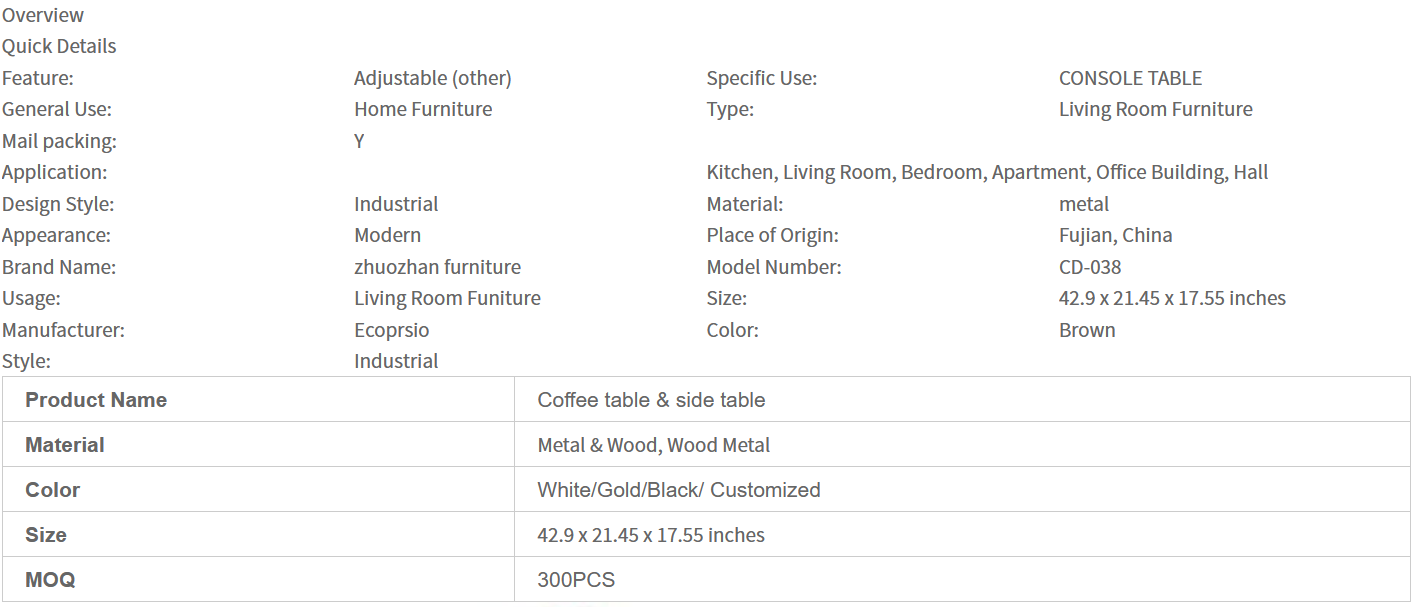Viewport: 1421px width, 607px height.
Task: Select the Living Room Furniture type value
Action: pyautogui.click(x=1155, y=109)
